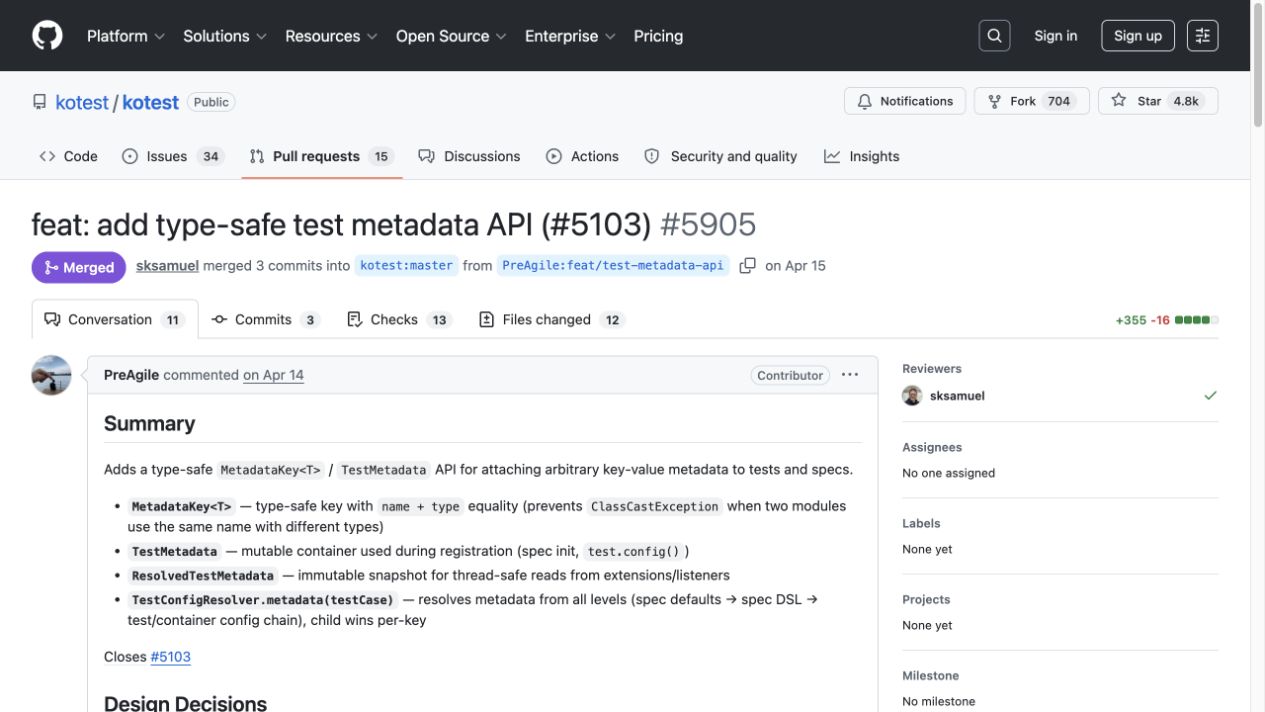Viewport: 1265px width, 712px height.
Task: Open the Insights tab
Action: coord(862,156)
